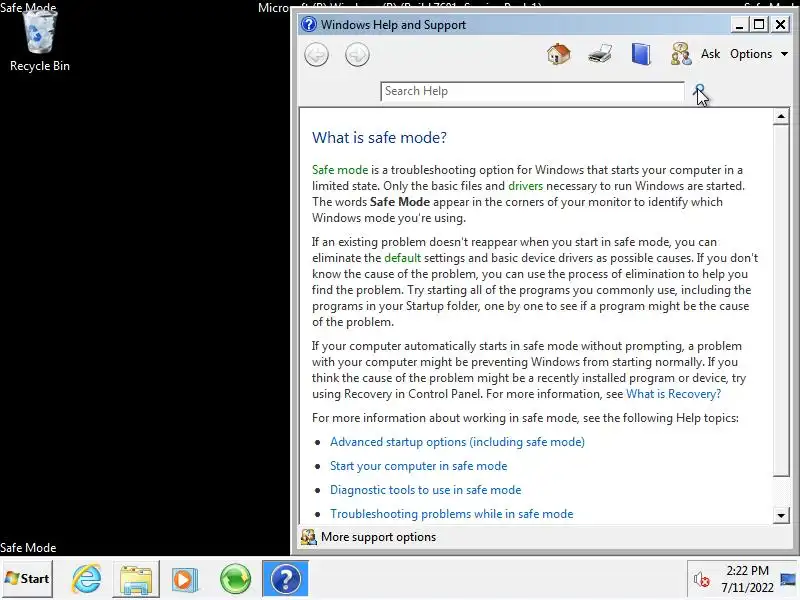
Task: Click the Search Help text box
Action: click(532, 91)
